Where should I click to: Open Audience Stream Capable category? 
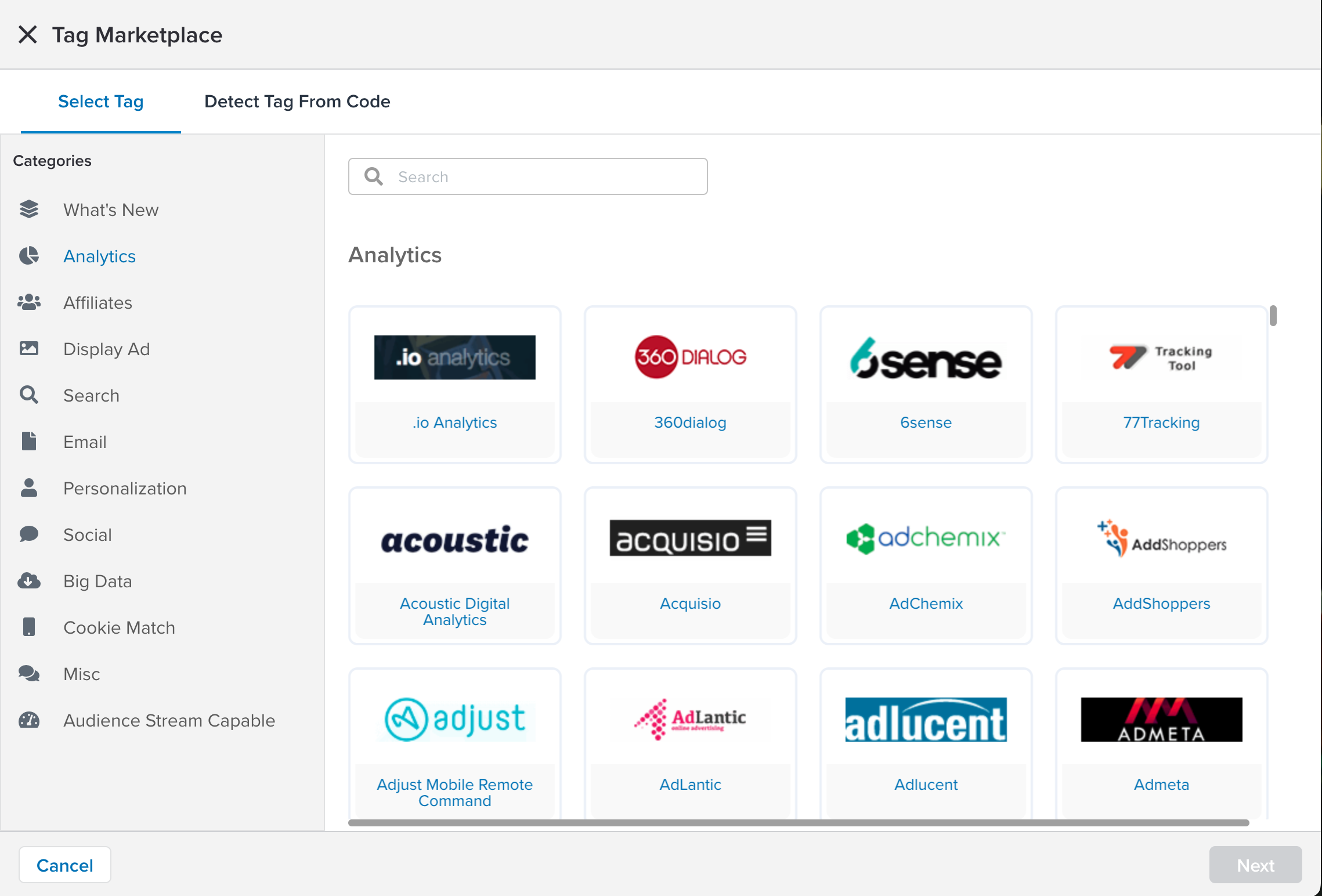pos(169,720)
